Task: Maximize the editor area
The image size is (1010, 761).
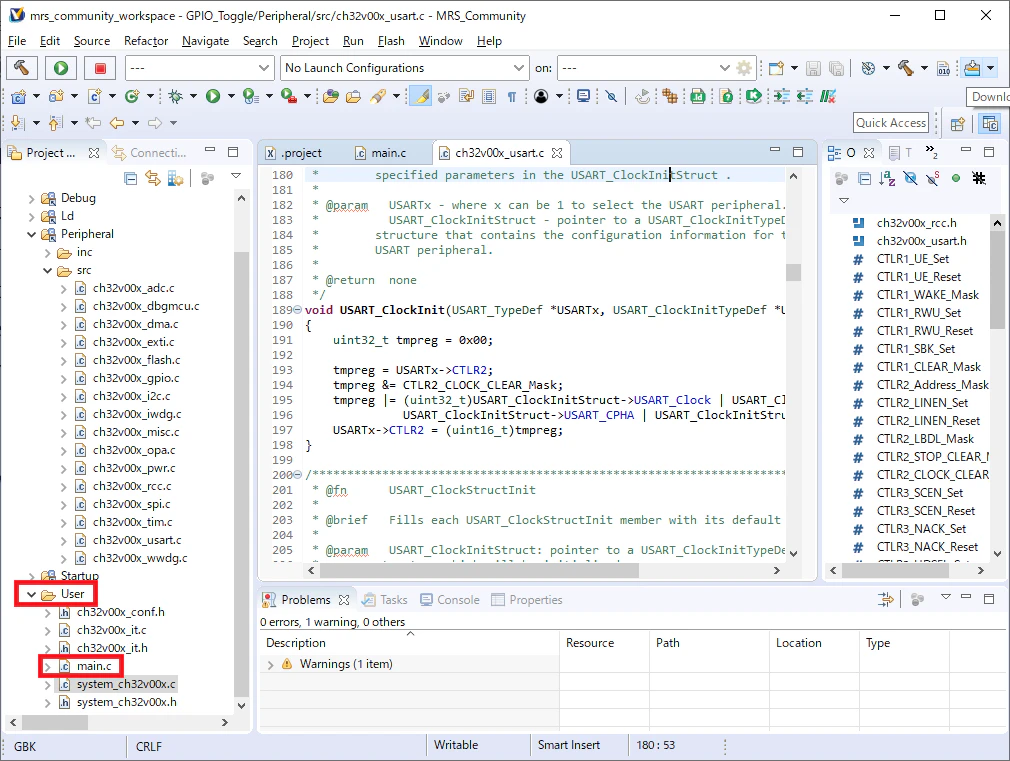Action: 798,152
